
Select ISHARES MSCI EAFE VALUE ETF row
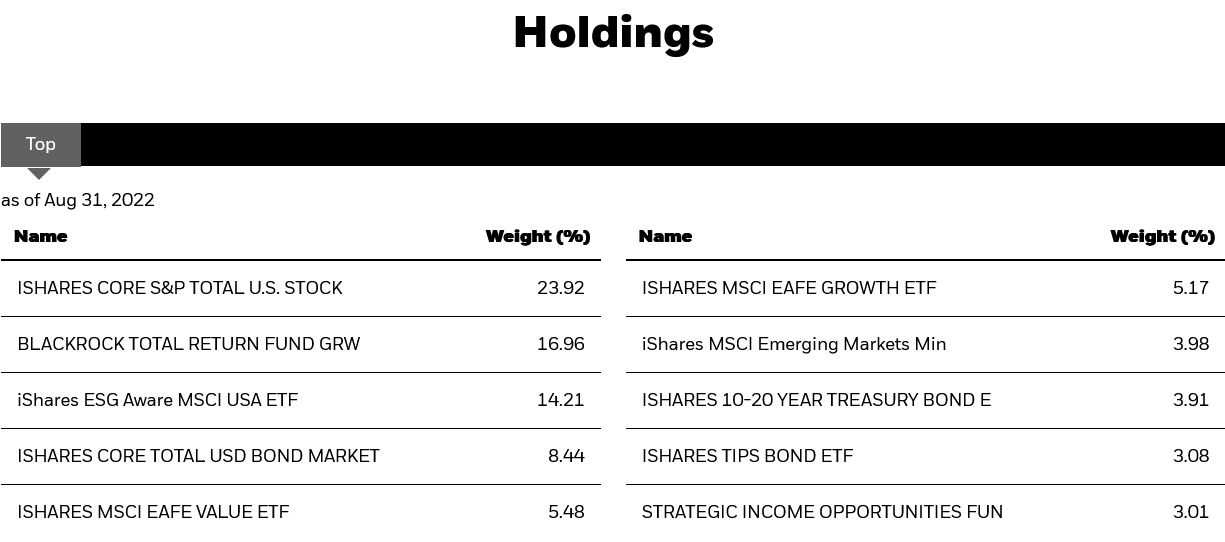[153, 512]
